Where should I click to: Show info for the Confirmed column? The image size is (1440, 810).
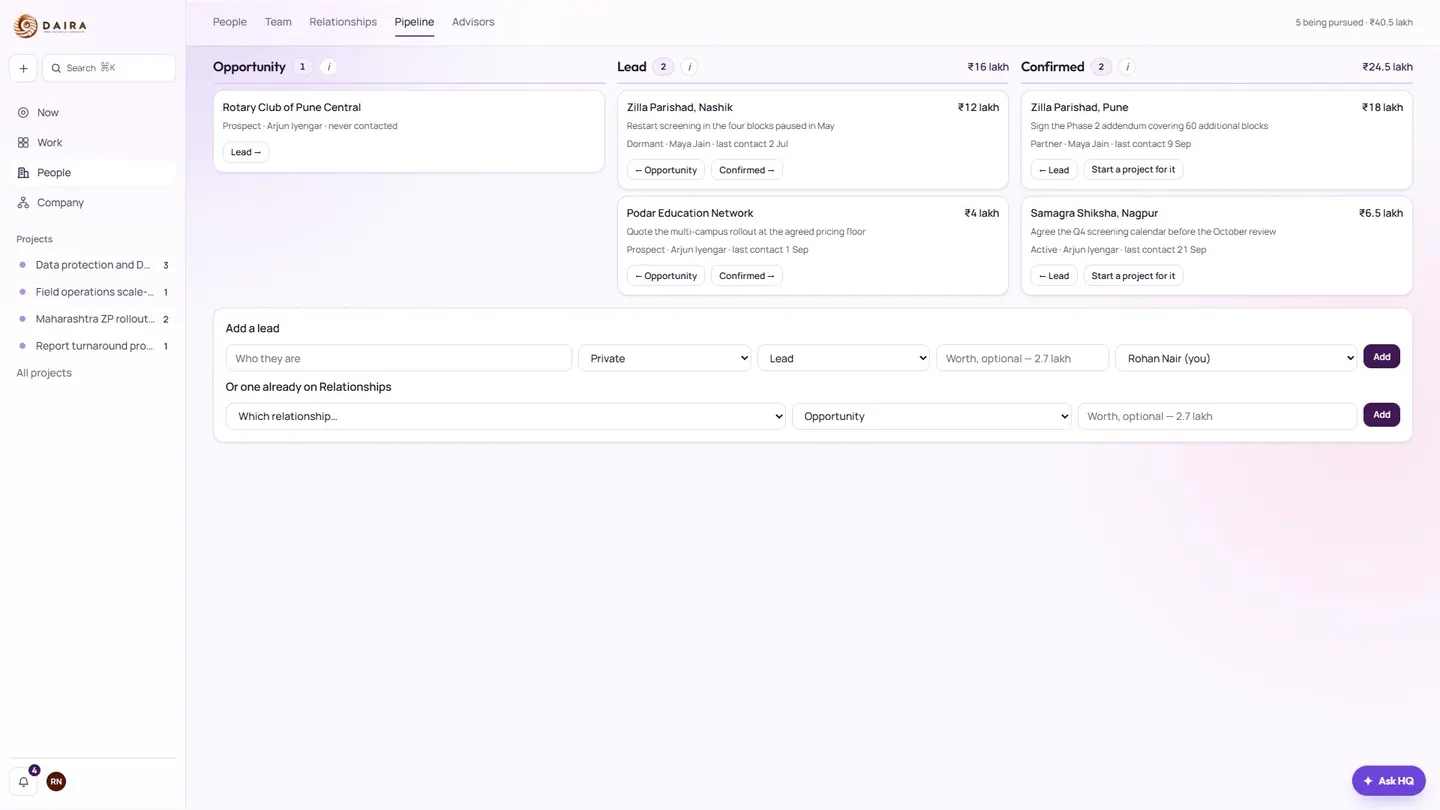click(1127, 67)
